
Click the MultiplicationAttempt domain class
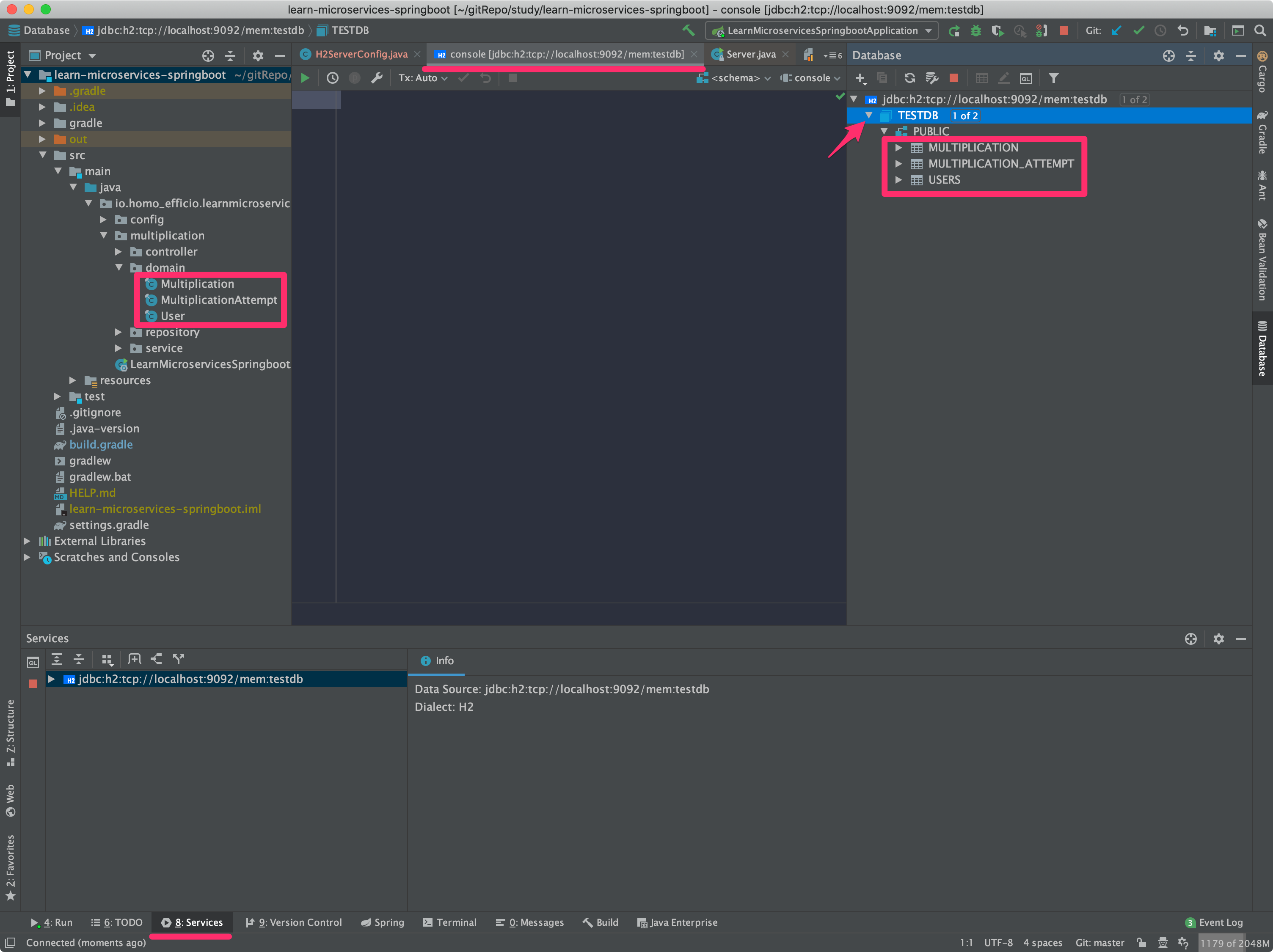[217, 299]
